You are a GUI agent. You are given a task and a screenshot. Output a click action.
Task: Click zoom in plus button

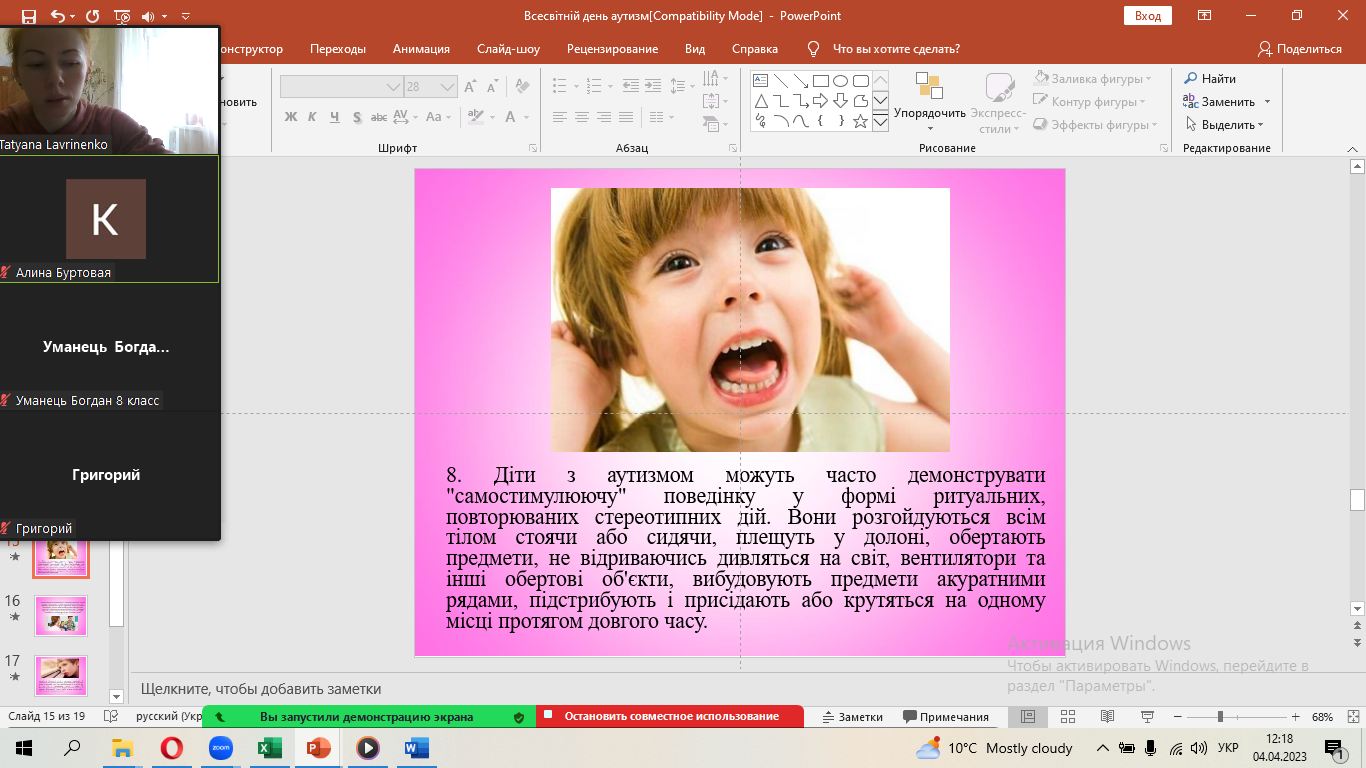pos(1295,717)
